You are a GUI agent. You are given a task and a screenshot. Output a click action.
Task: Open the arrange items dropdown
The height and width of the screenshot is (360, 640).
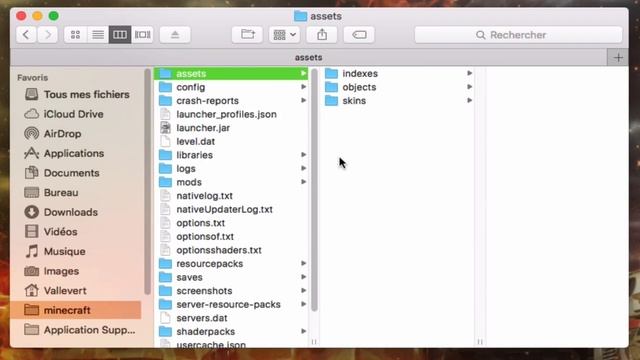click(284, 35)
